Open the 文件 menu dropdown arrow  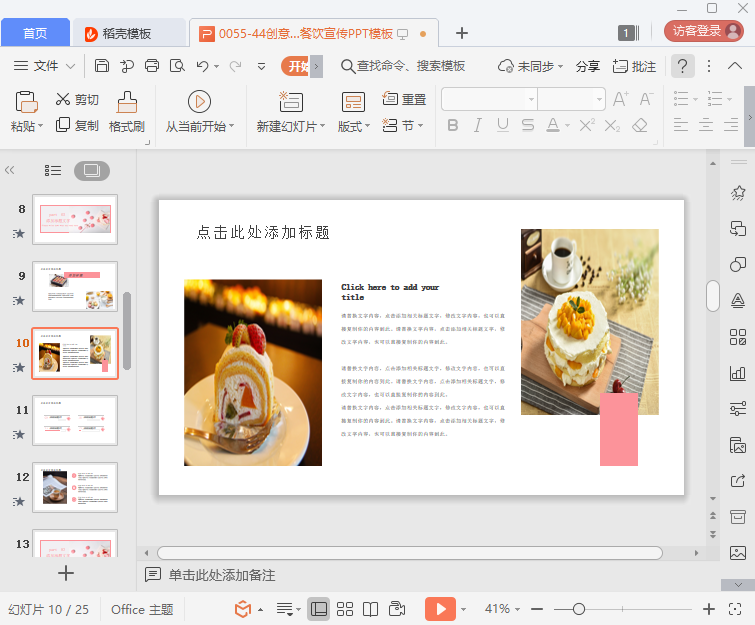(70, 66)
